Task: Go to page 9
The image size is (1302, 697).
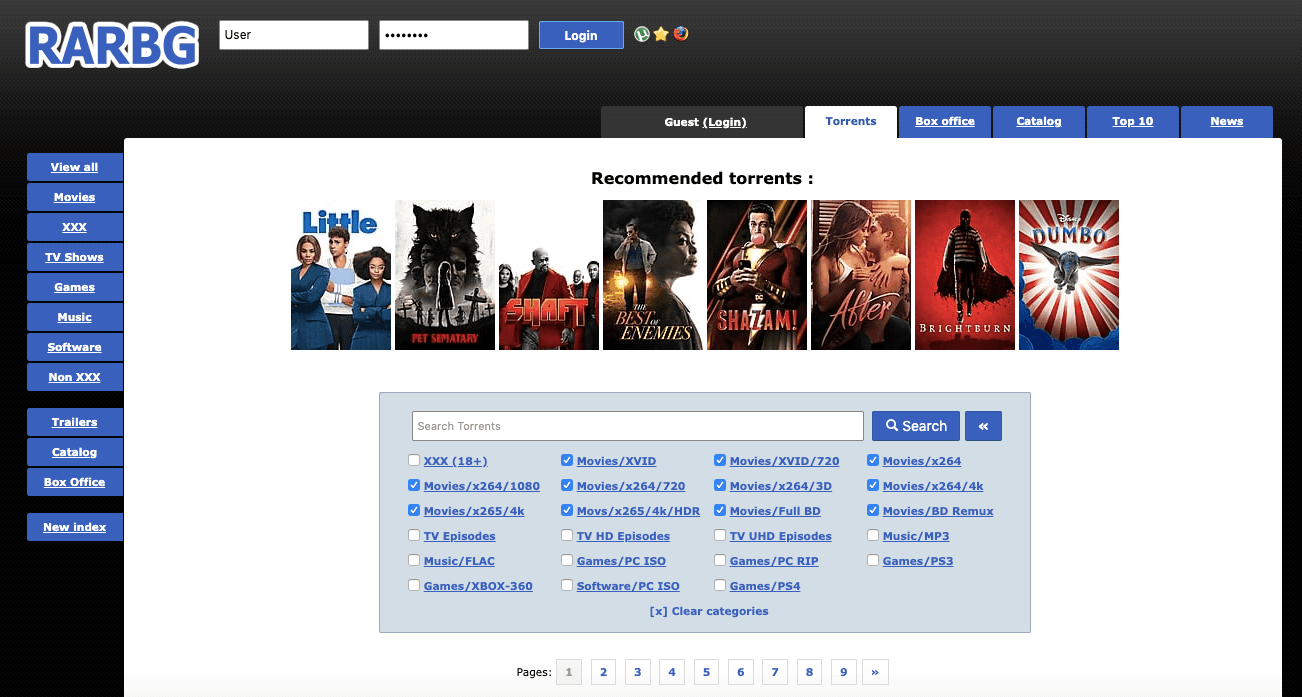Action: pos(844,672)
